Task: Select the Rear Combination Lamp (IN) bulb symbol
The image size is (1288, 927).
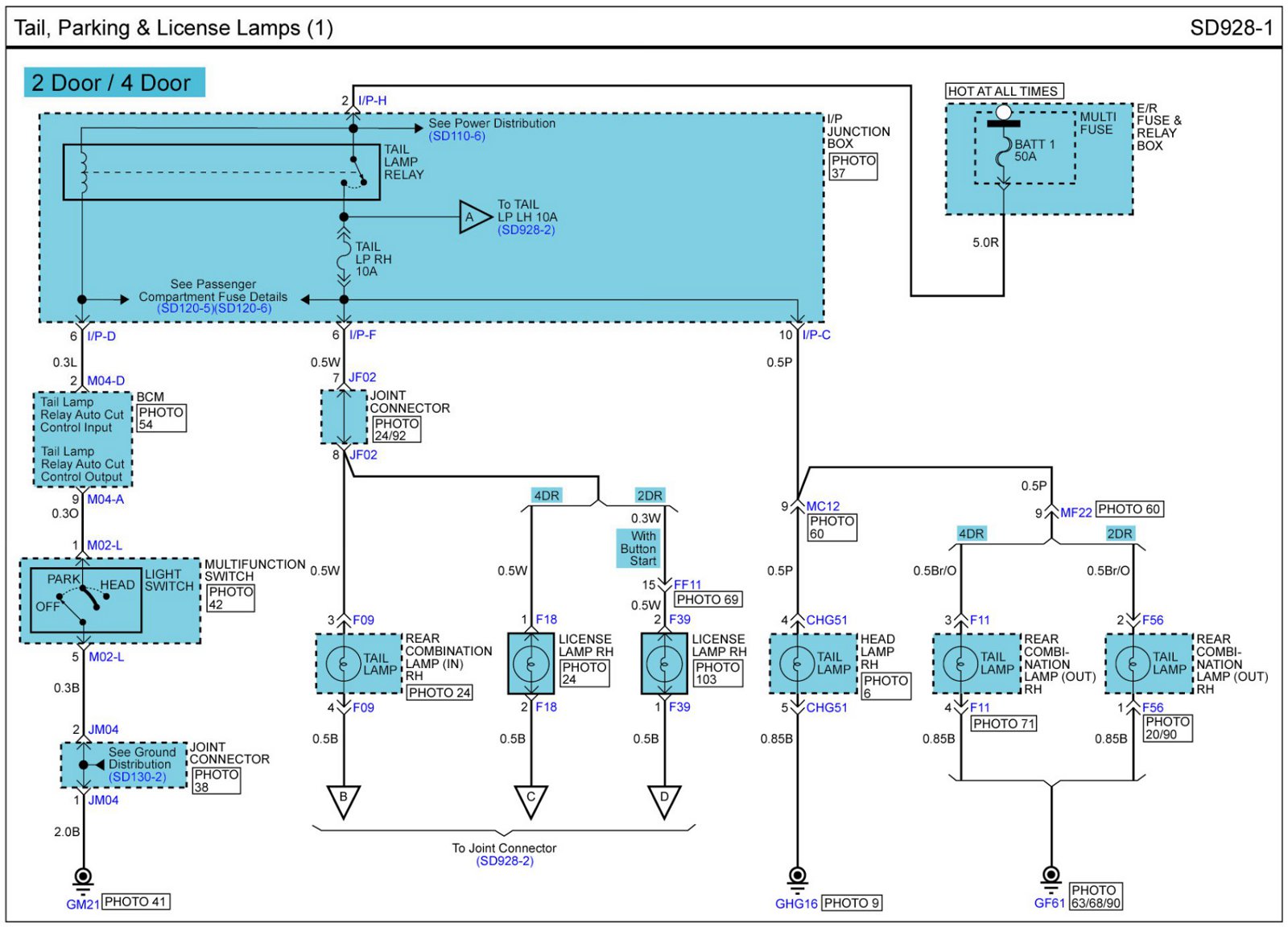Action: 343,664
